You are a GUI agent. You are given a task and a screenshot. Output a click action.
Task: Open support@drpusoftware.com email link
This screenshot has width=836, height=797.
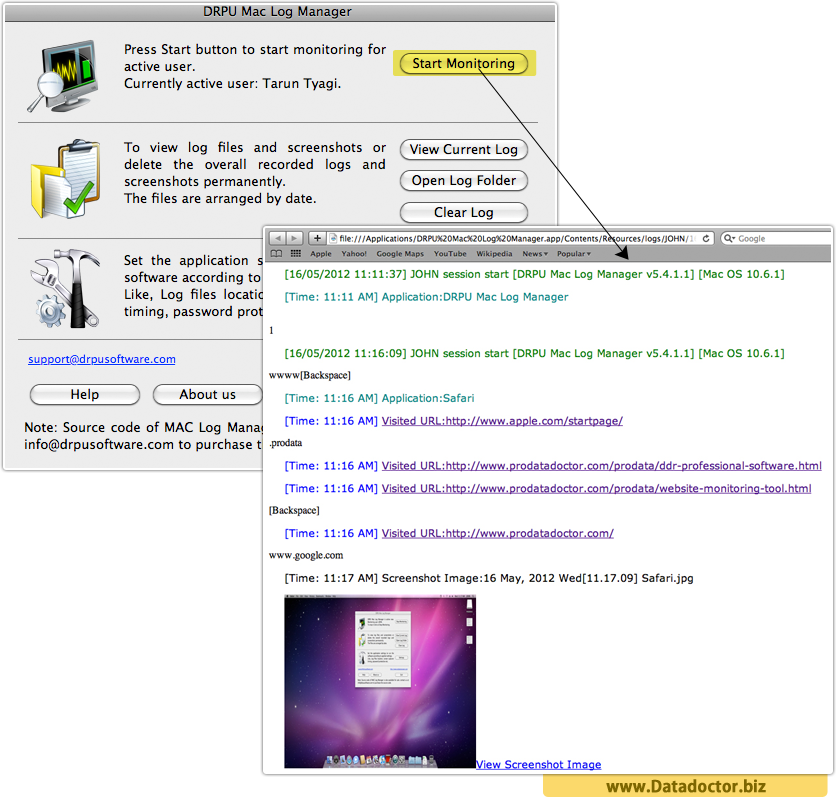coord(102,359)
